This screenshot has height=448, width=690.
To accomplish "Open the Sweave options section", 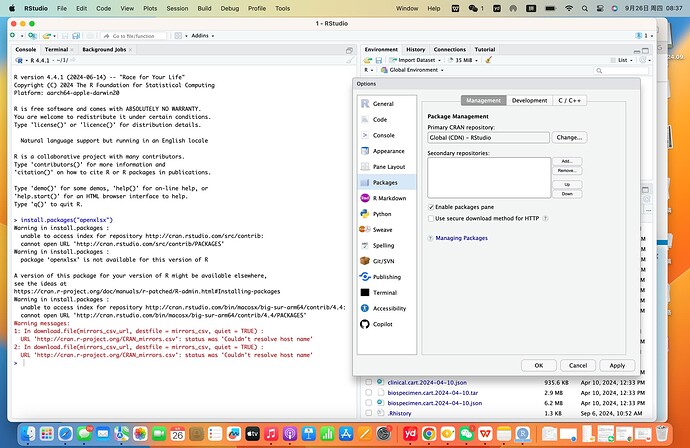I will coord(382,230).
